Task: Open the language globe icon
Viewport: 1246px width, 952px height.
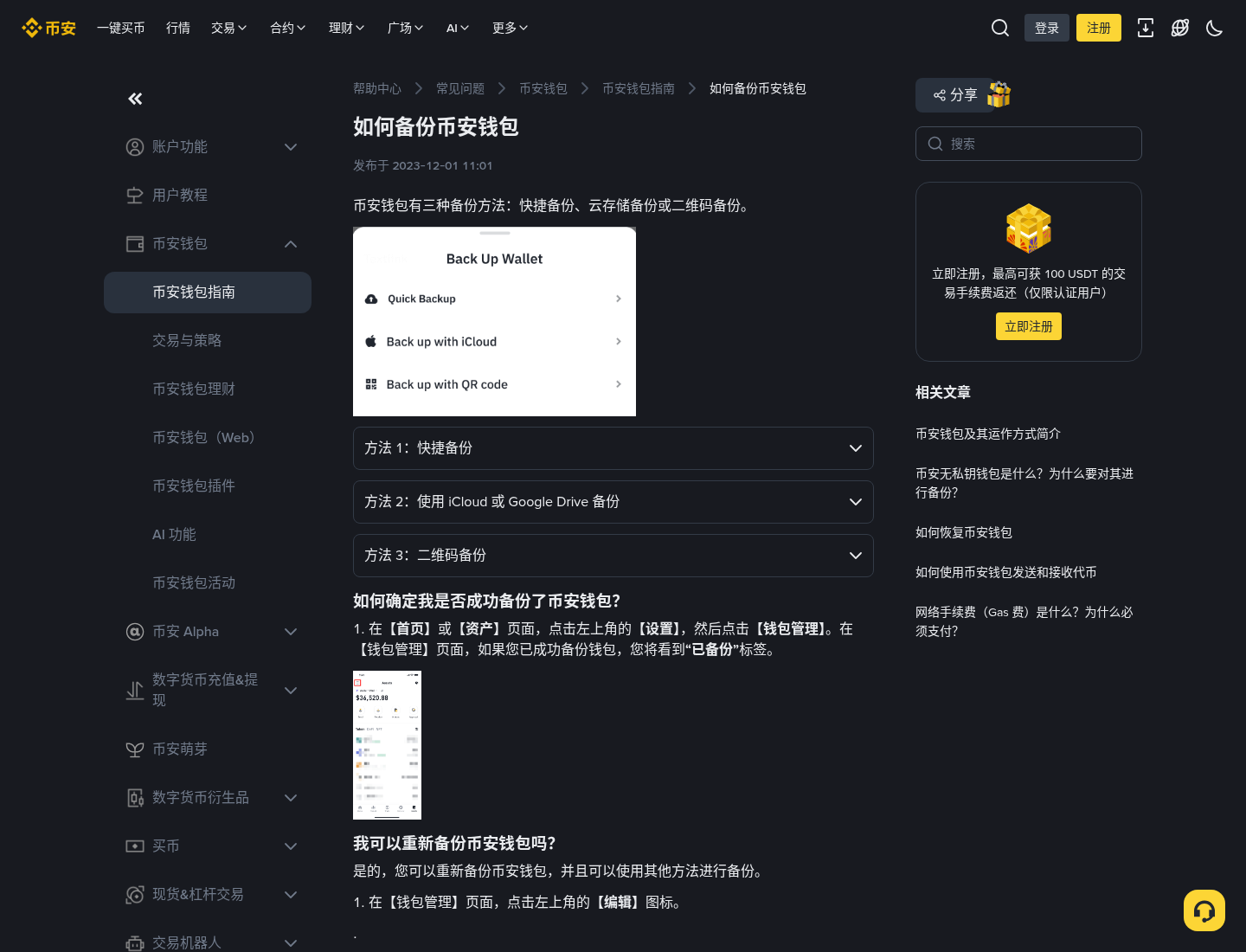Action: tap(1180, 28)
